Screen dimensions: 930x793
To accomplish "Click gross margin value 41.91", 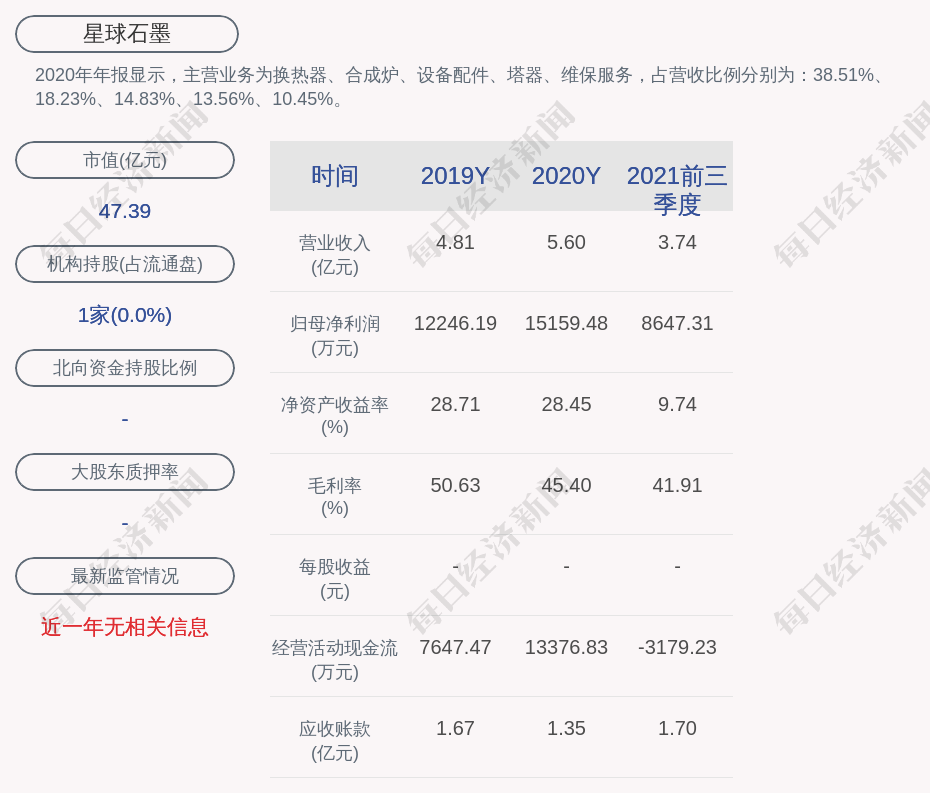I will click(x=677, y=485).
